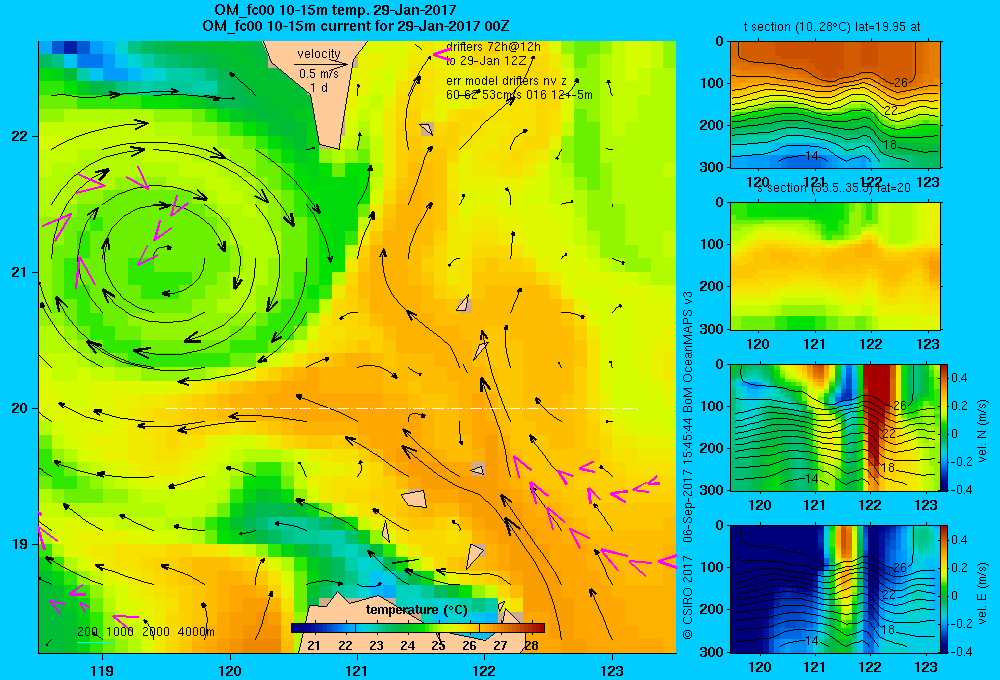Click the magenta drifter arrow beside drifters legend

coord(442,54)
